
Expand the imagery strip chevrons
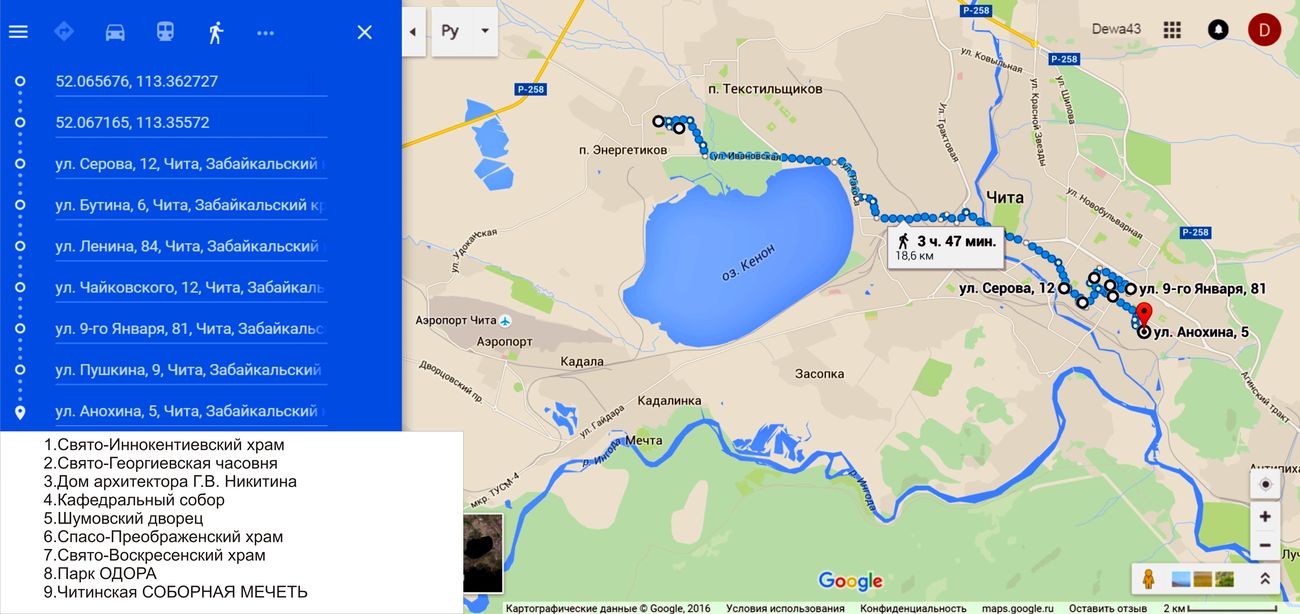[1265, 579]
